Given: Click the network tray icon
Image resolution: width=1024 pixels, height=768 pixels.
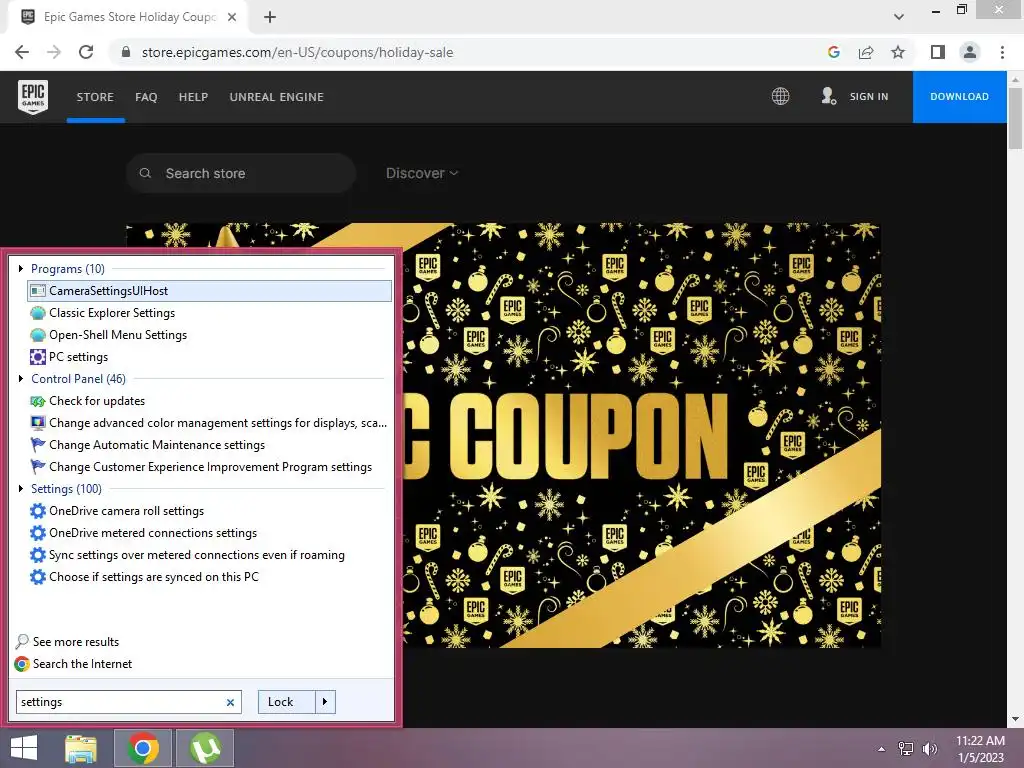Looking at the screenshot, I should tap(906, 749).
